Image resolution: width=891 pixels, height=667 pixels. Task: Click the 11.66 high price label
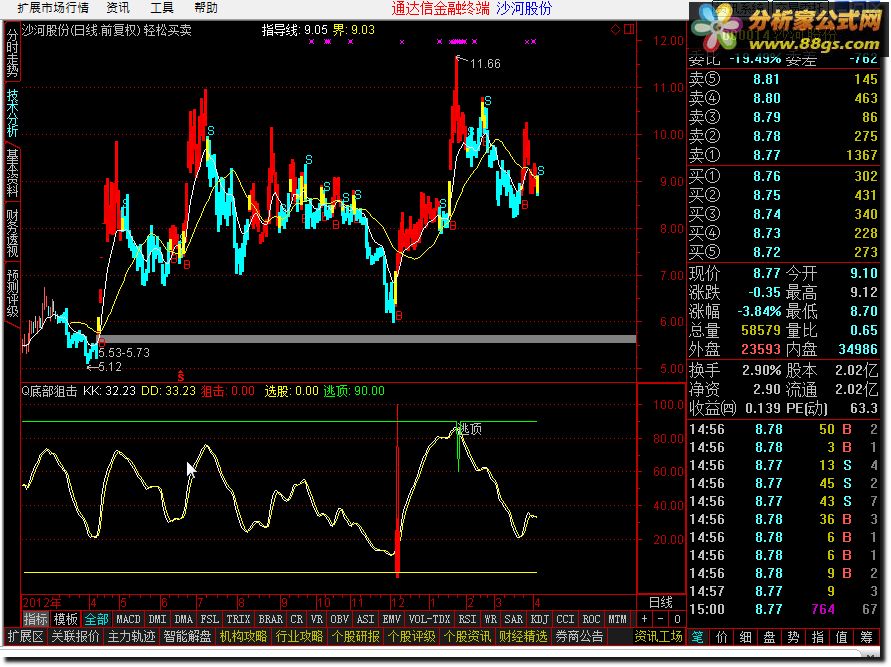pyautogui.click(x=485, y=64)
